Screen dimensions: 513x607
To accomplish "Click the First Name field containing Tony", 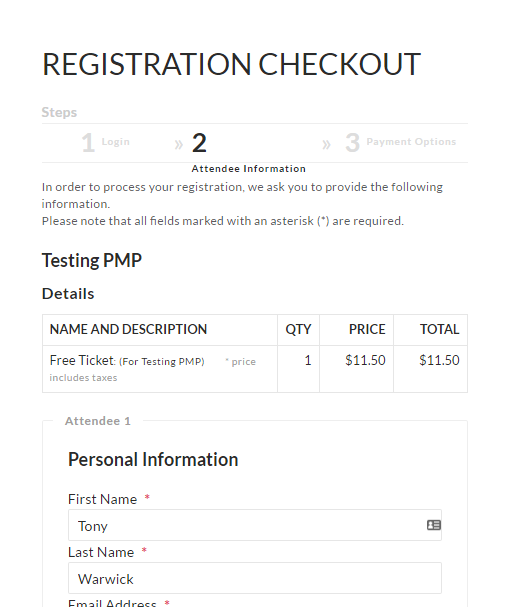I will pyautogui.click(x=255, y=525).
